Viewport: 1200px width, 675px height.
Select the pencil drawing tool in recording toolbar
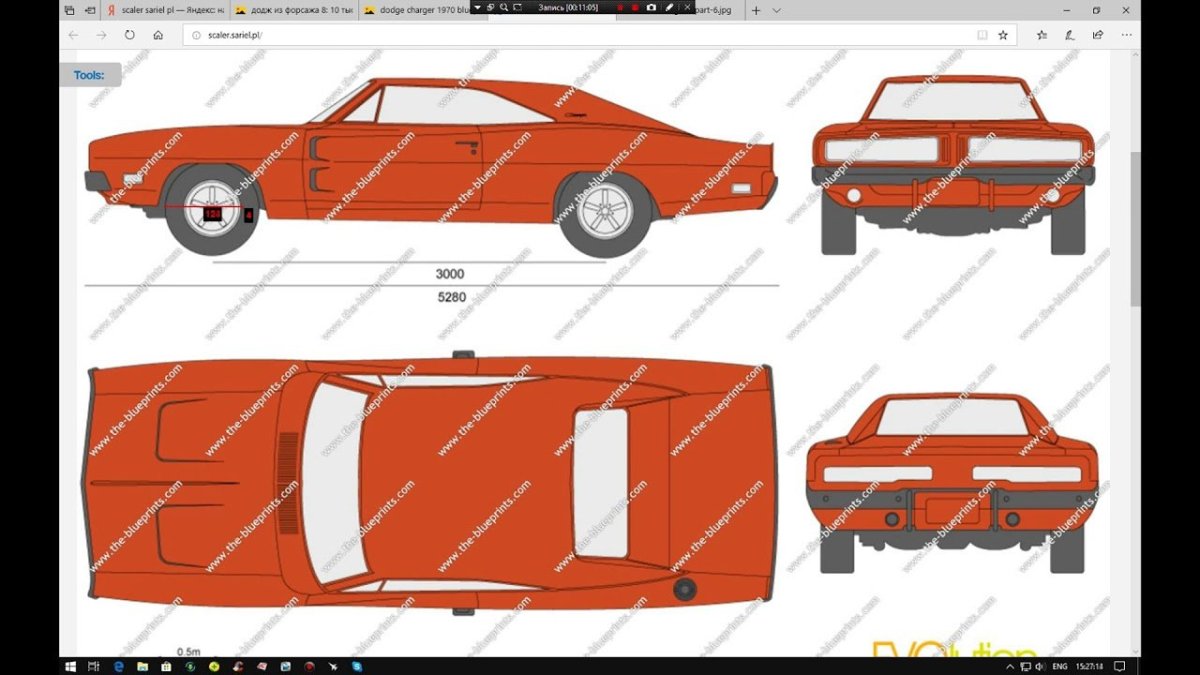point(669,10)
